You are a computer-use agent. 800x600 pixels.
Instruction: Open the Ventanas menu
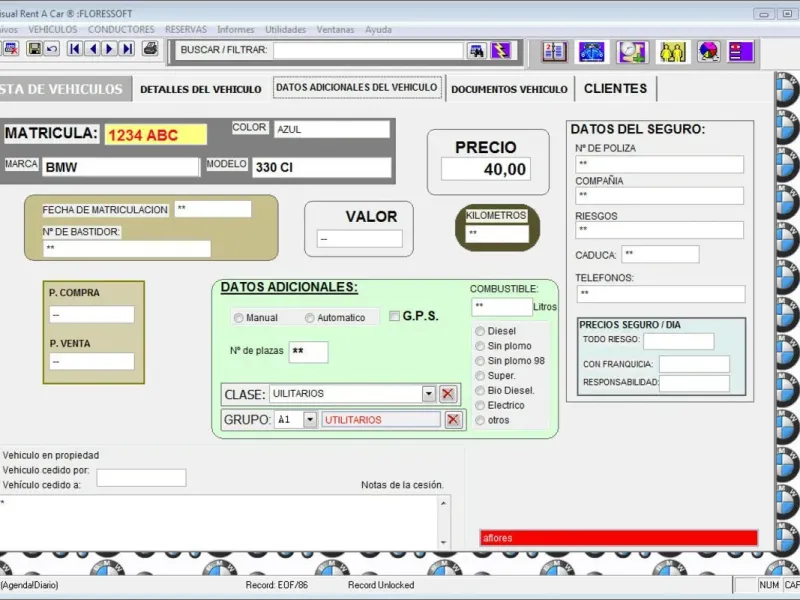click(x=335, y=30)
